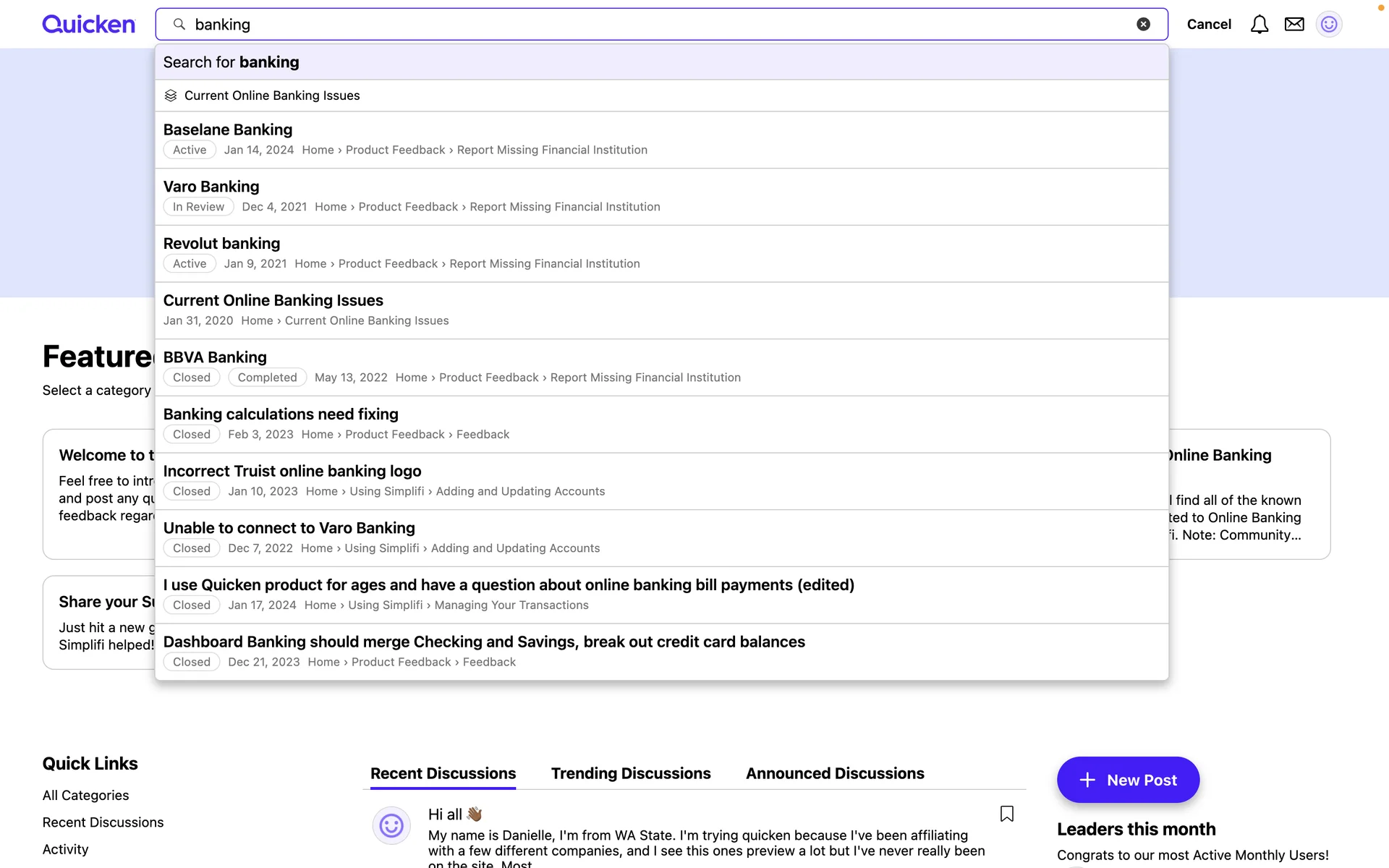Click the Quicken logo
The width and height of the screenshot is (1389, 868).
coord(88,25)
